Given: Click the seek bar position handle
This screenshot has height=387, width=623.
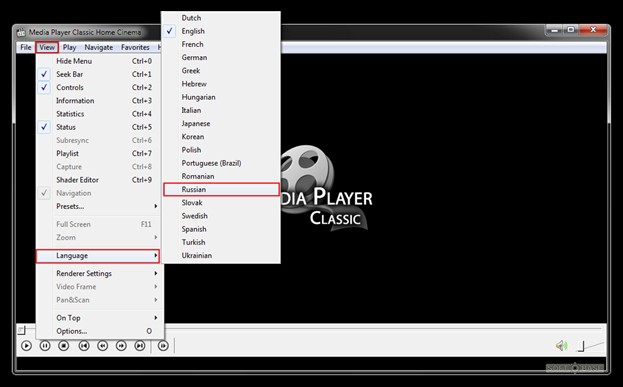Looking at the screenshot, I should (21, 330).
